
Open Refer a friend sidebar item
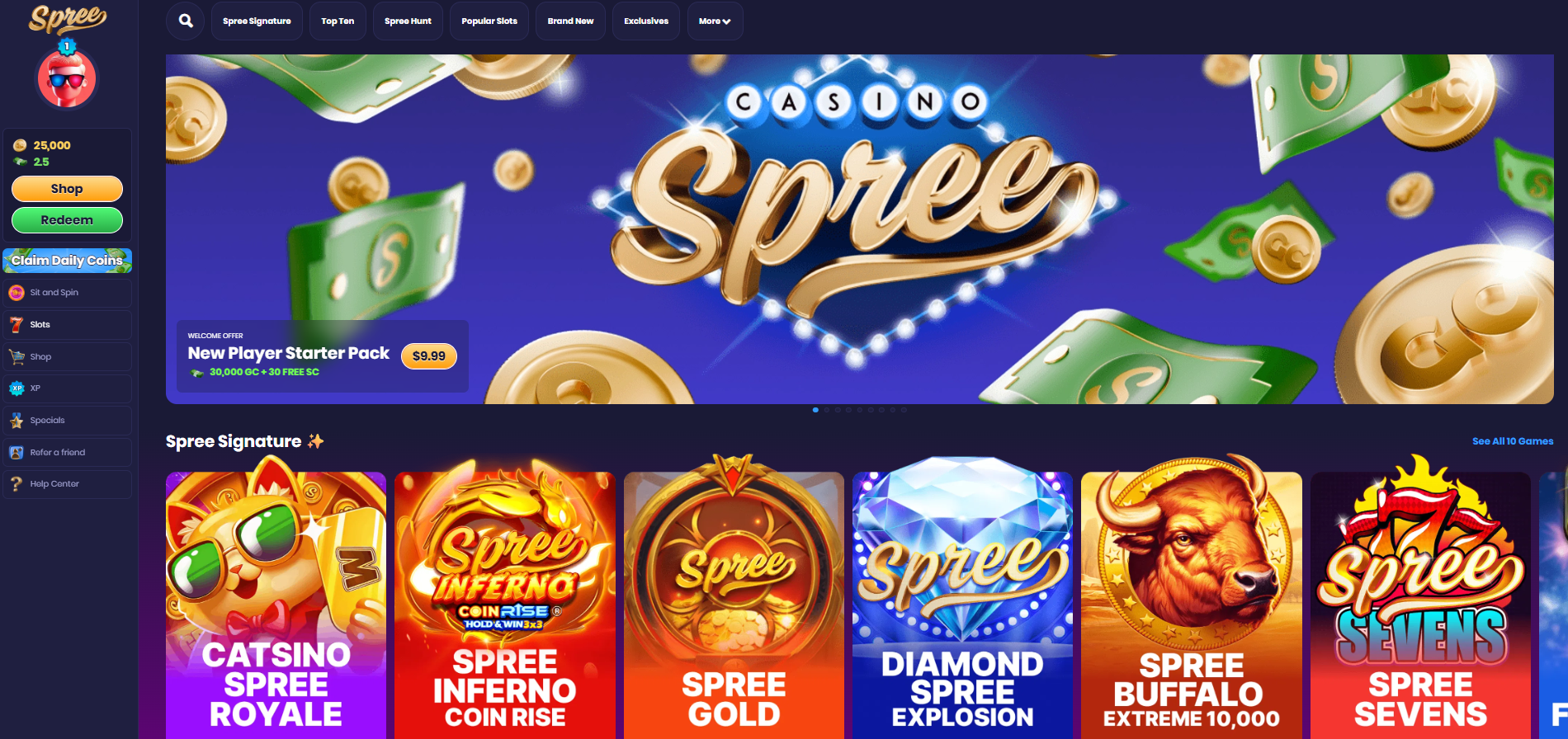pyautogui.click(x=67, y=453)
